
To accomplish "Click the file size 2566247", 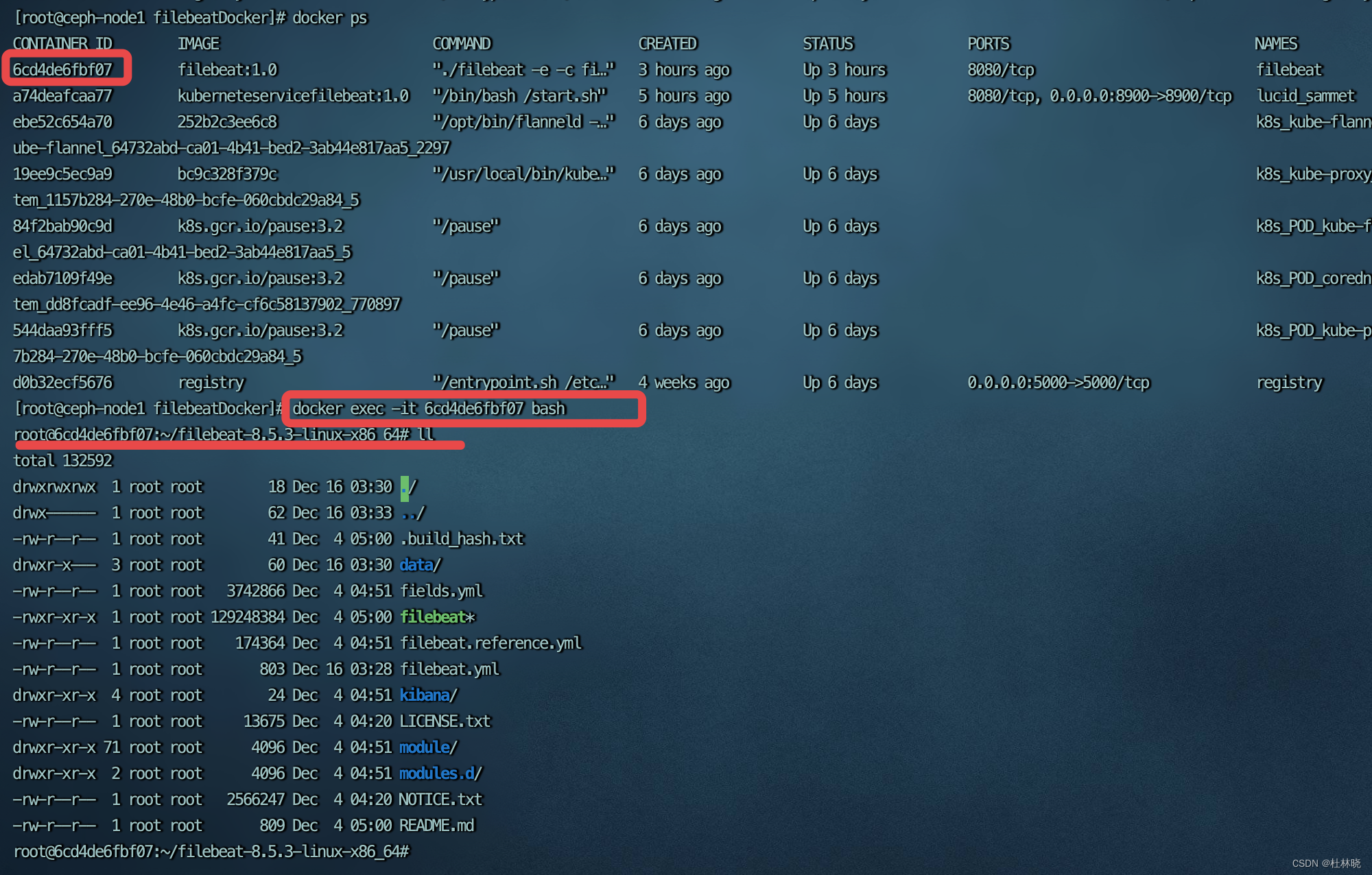I will (256, 799).
